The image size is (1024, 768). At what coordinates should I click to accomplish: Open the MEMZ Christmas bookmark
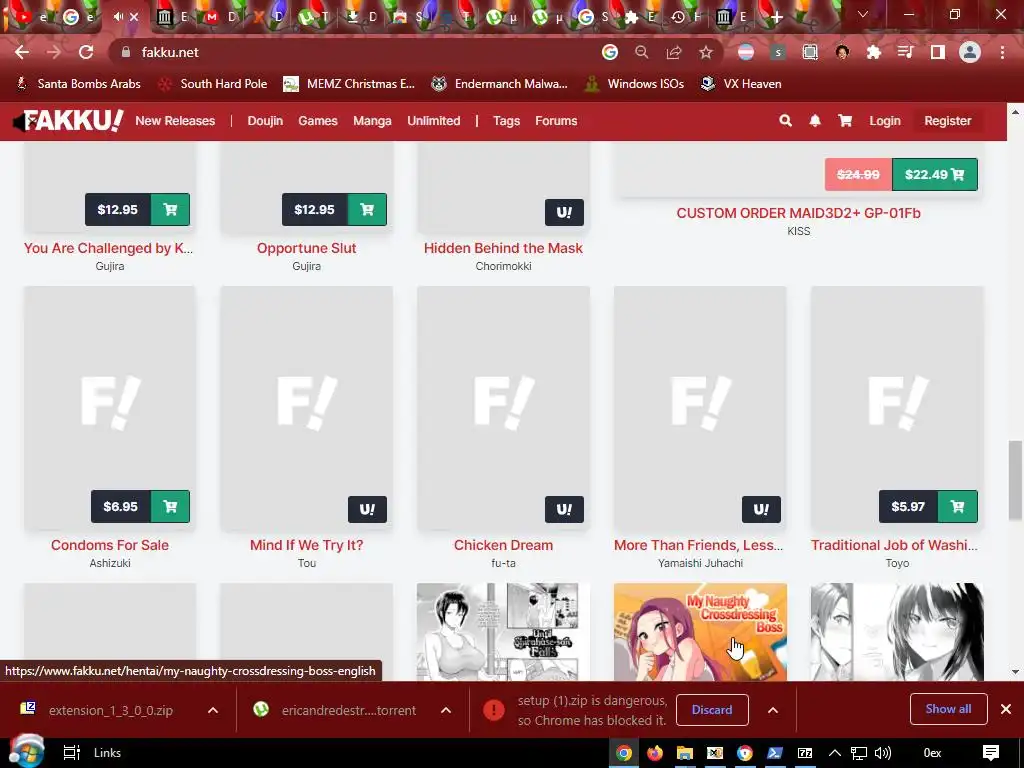pos(349,84)
